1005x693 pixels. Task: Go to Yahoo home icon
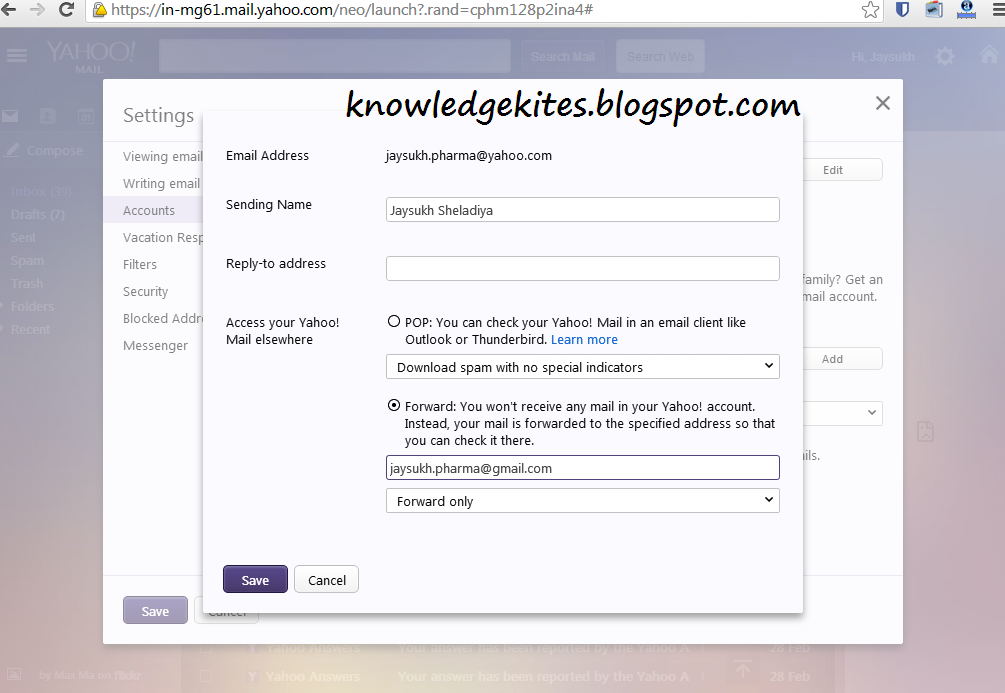point(991,55)
